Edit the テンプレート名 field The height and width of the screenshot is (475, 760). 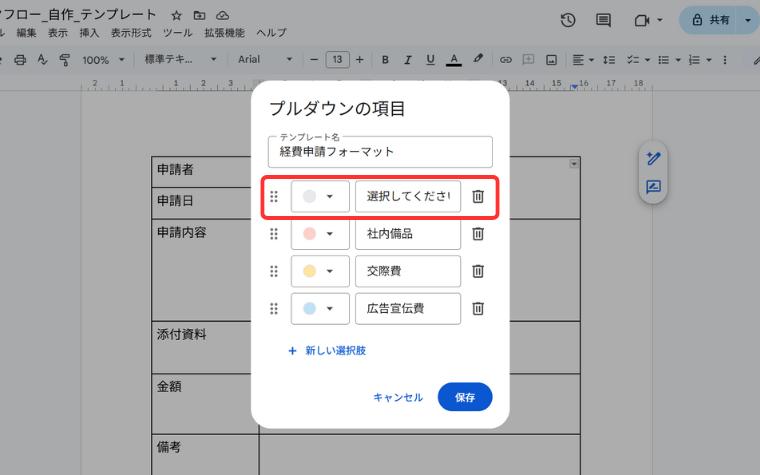(380, 152)
